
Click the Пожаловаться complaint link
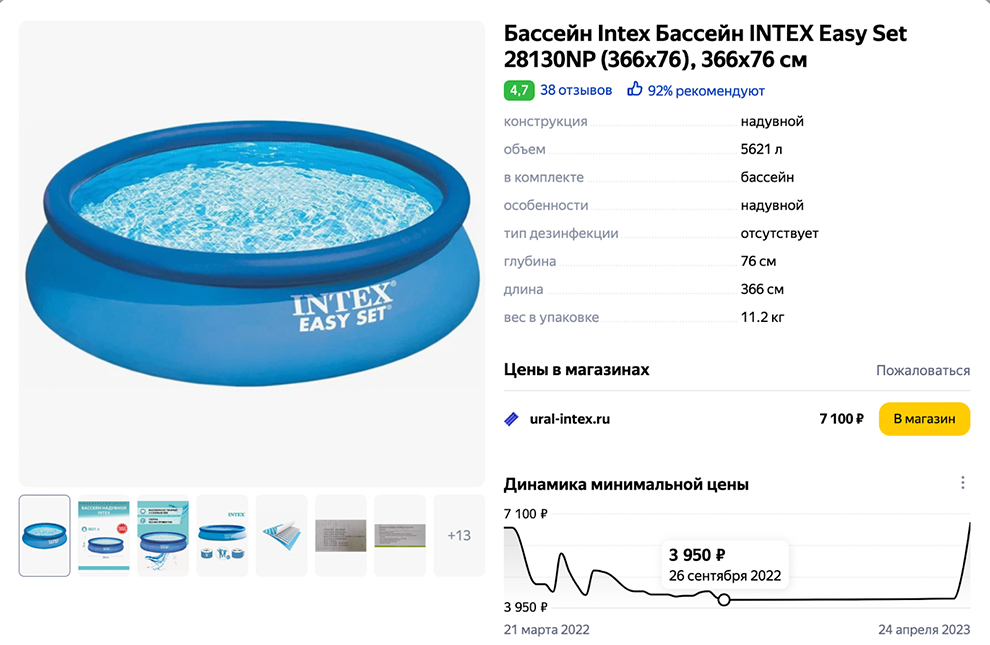point(922,370)
